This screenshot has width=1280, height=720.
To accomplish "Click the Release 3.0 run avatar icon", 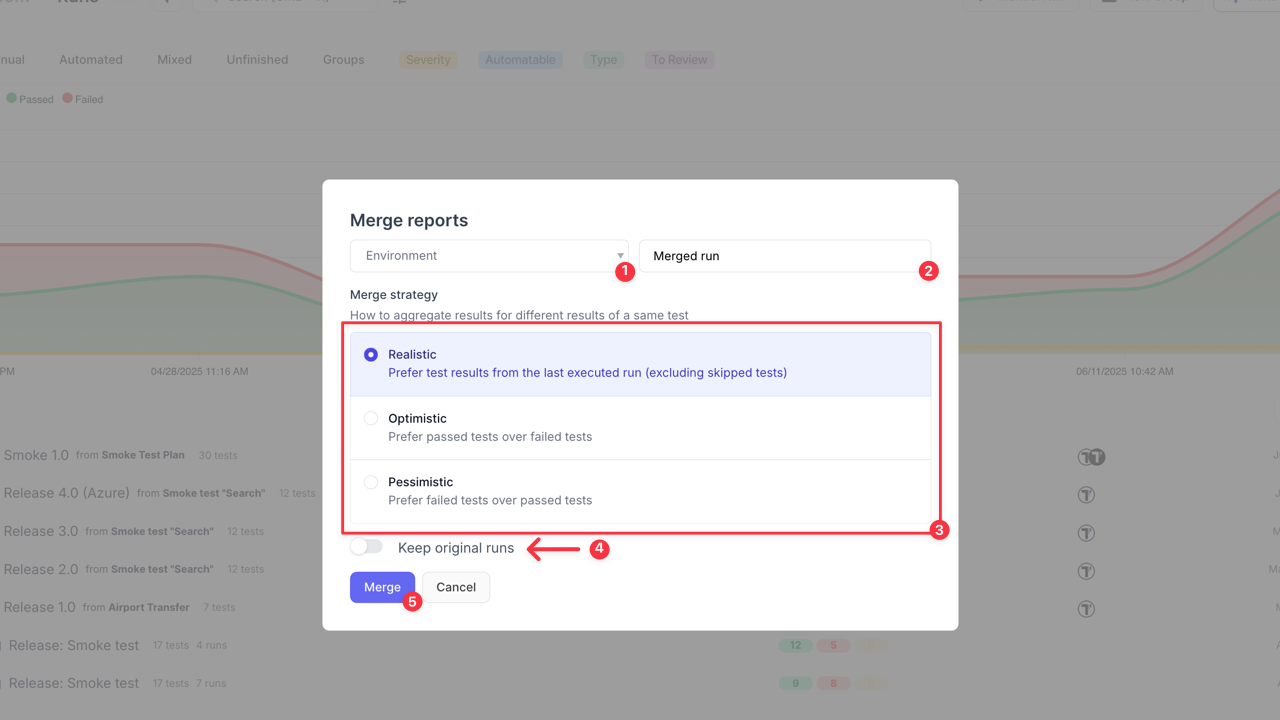I will (x=1086, y=532).
